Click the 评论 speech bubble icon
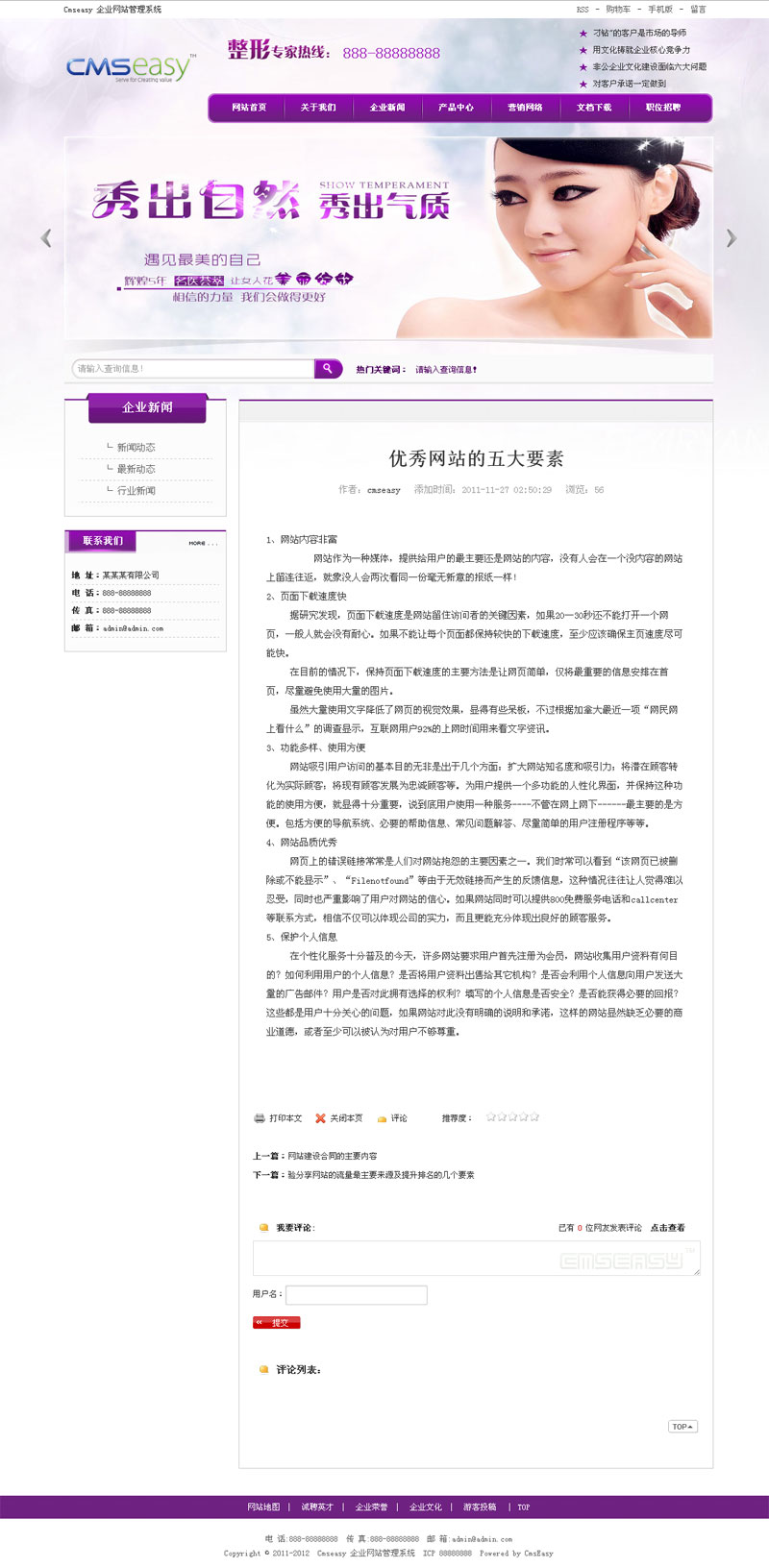 [x=382, y=1118]
